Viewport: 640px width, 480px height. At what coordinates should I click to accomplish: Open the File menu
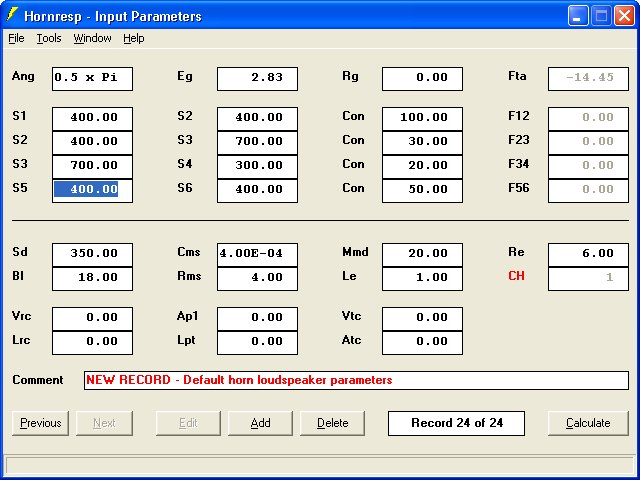pyautogui.click(x=16, y=38)
